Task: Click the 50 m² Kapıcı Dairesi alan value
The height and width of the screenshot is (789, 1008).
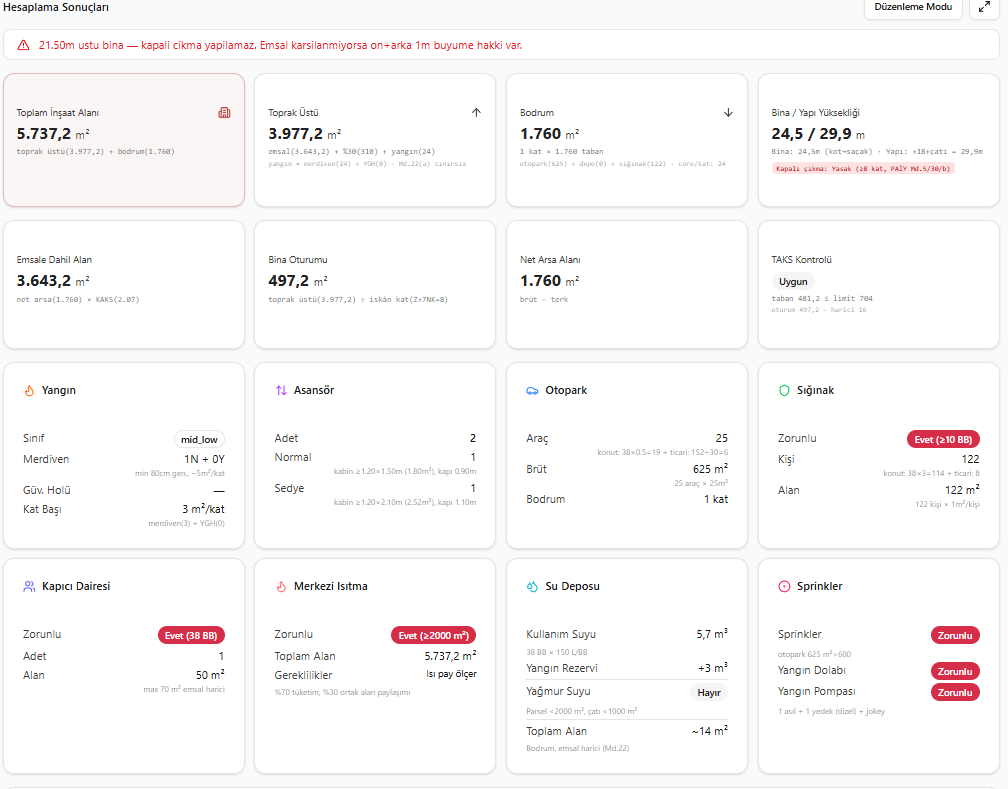Action: point(210,675)
